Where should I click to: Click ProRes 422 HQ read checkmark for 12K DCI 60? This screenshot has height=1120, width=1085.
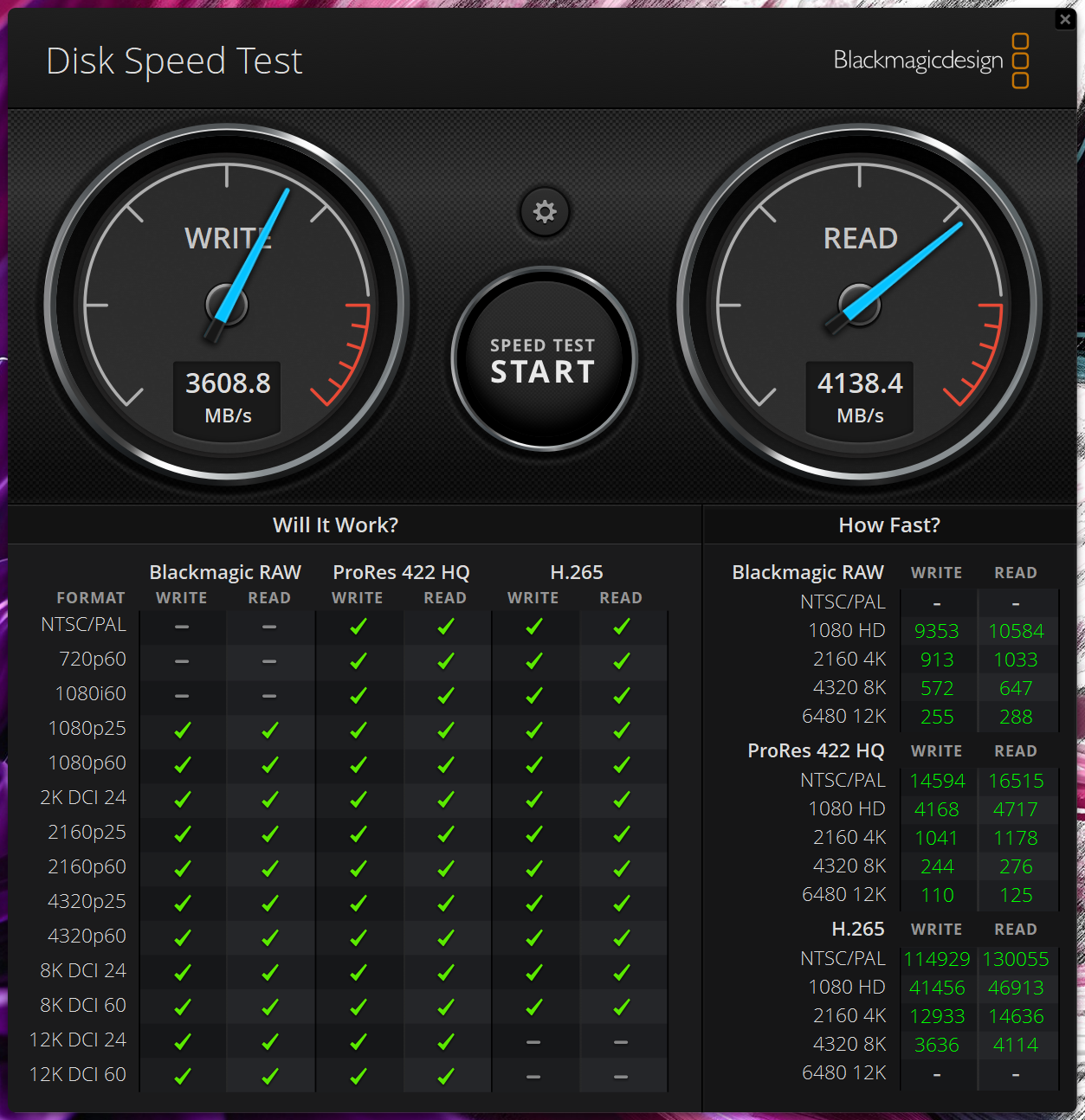click(446, 1076)
